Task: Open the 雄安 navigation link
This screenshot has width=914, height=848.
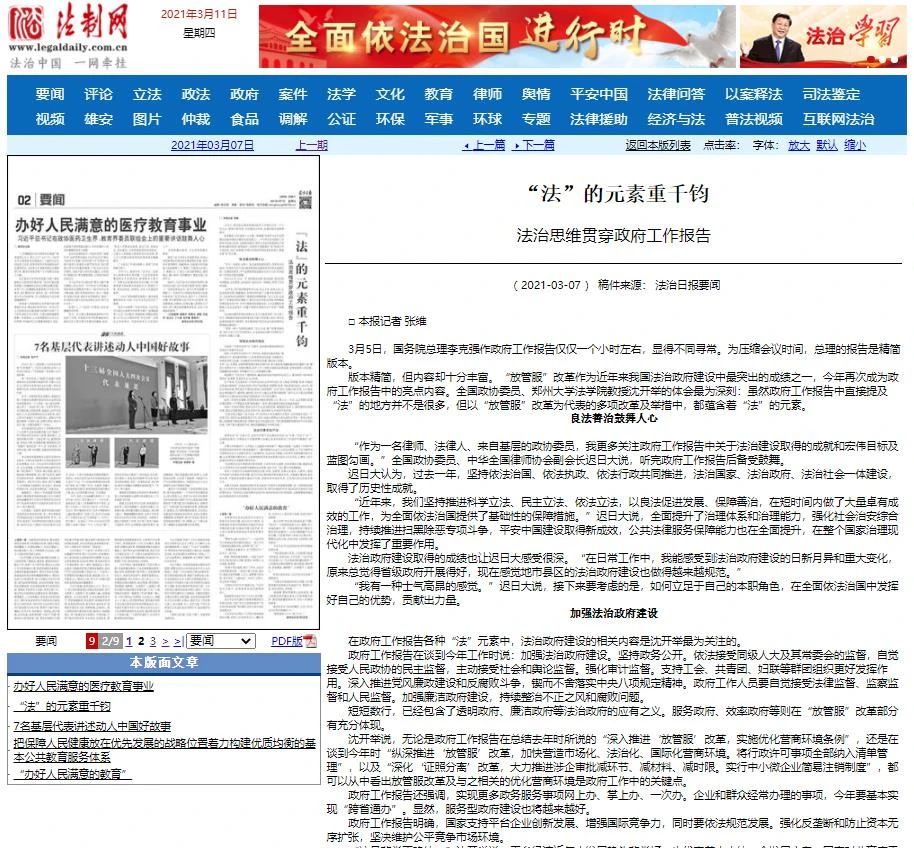Action: click(98, 119)
